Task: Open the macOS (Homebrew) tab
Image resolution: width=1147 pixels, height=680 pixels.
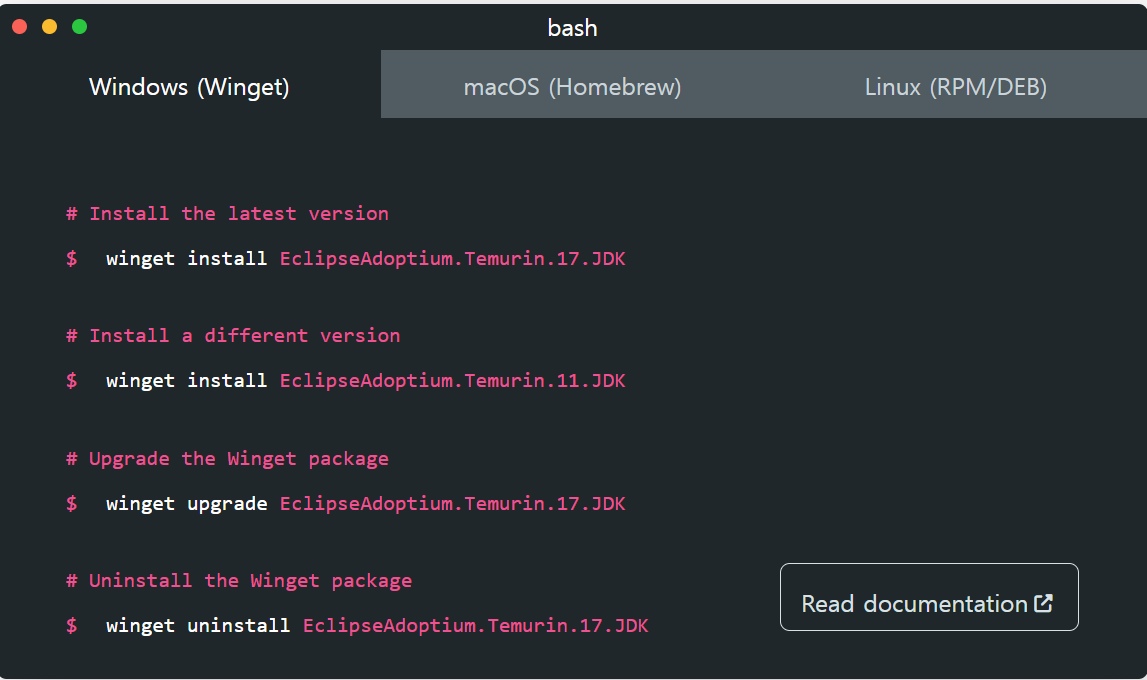Action: tap(572, 86)
